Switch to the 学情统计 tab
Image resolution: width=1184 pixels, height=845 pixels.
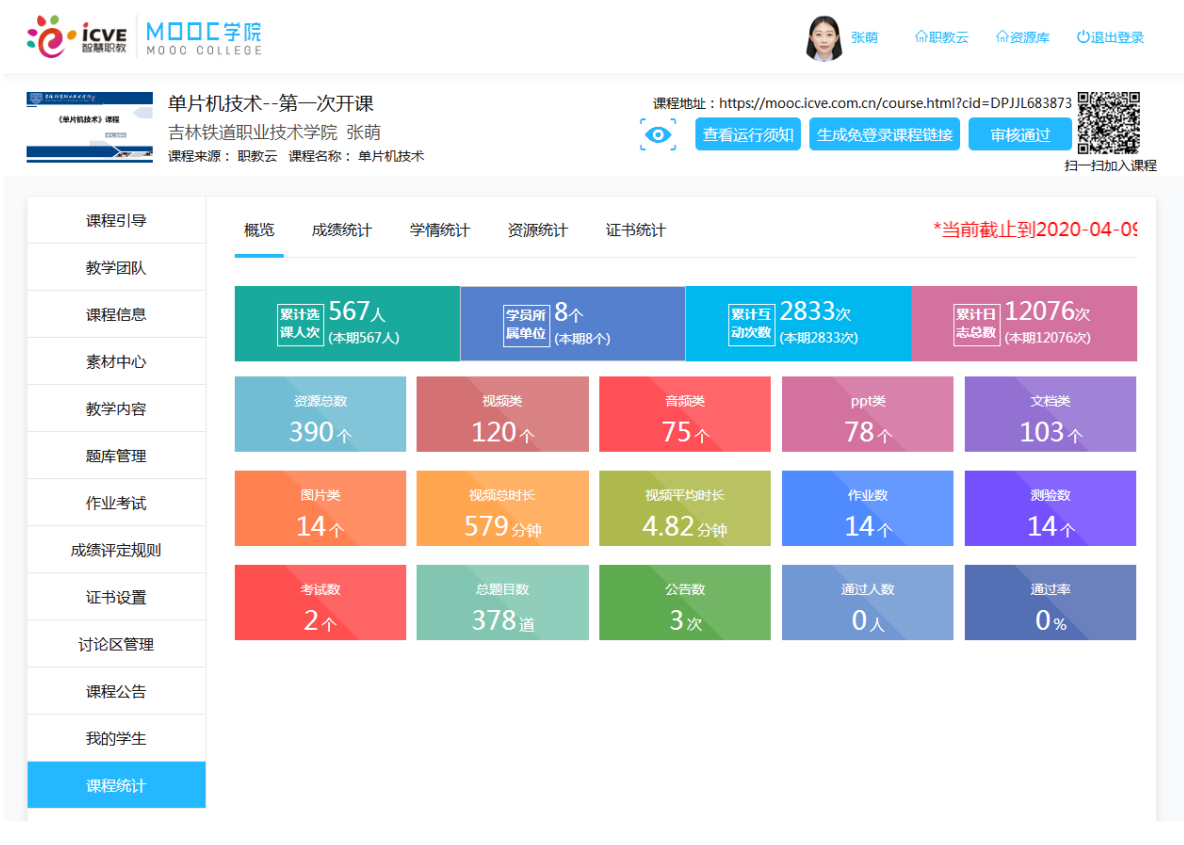pos(439,230)
